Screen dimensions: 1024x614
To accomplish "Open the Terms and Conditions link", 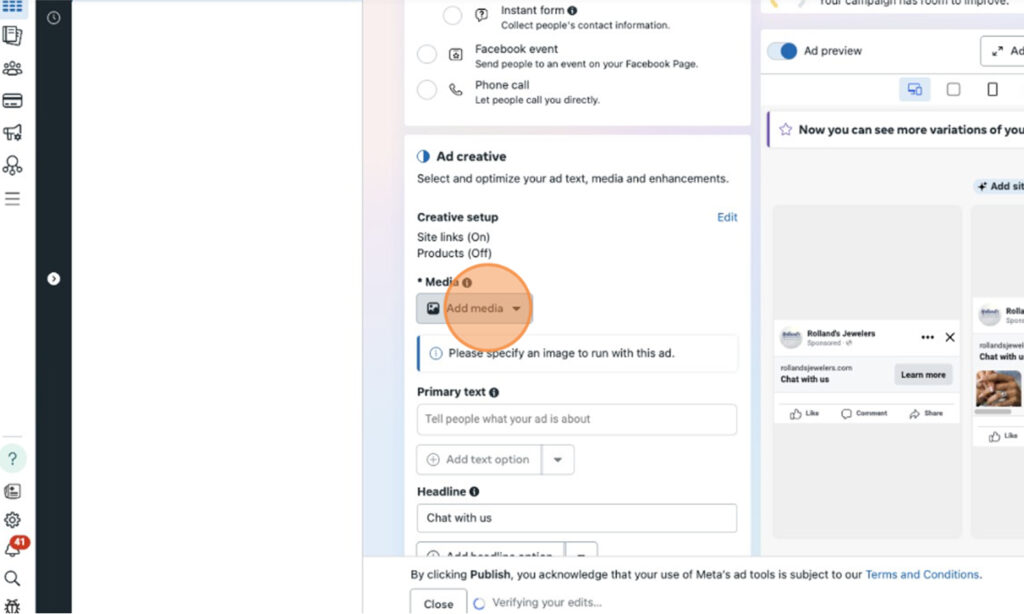I will click(x=922, y=575).
